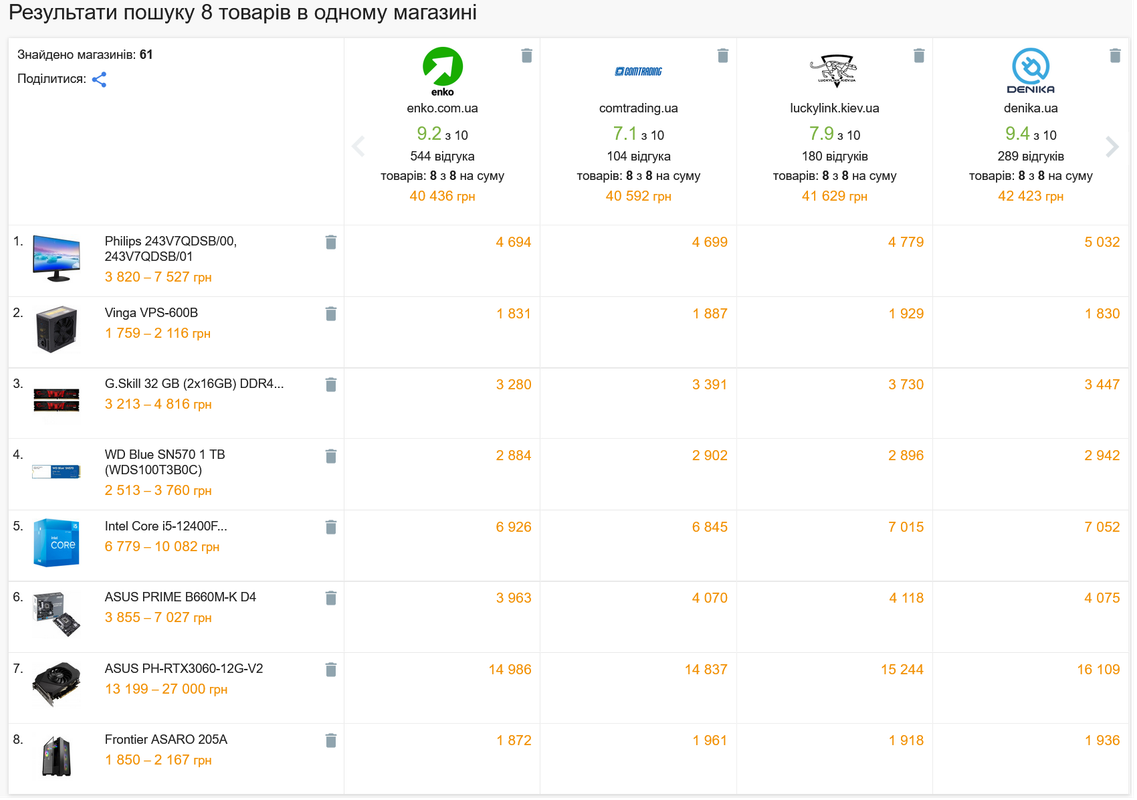Open the ASUS PH-RTX3060-12G-V2 product link

(x=184, y=670)
